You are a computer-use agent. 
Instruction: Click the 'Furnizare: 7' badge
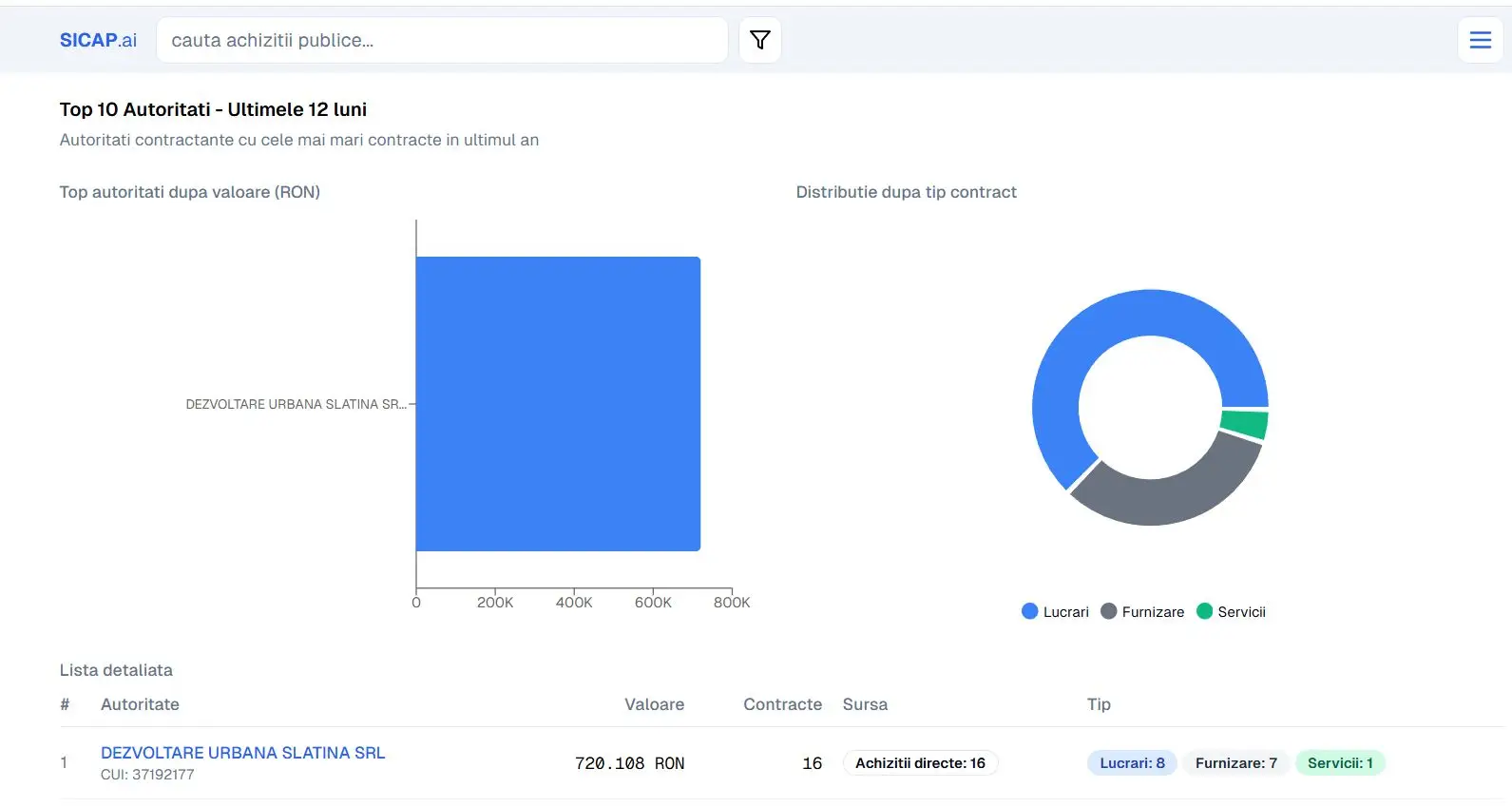[1235, 763]
